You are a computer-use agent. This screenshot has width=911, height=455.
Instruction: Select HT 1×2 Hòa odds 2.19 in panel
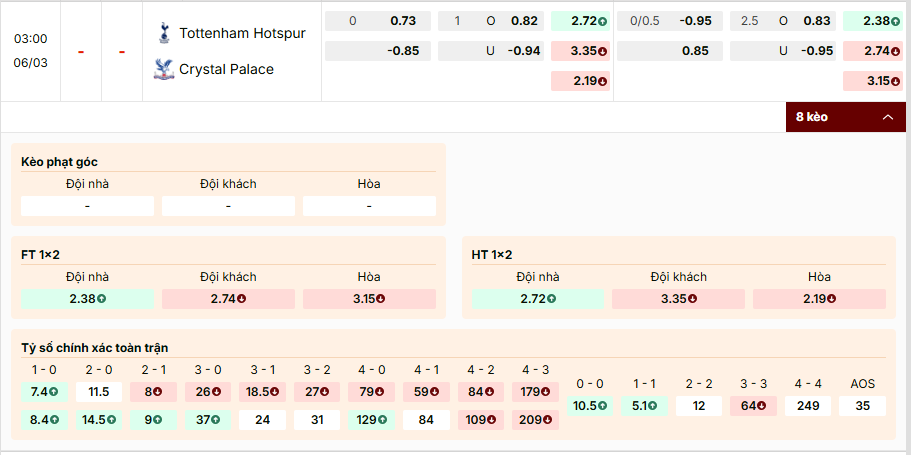(x=819, y=299)
